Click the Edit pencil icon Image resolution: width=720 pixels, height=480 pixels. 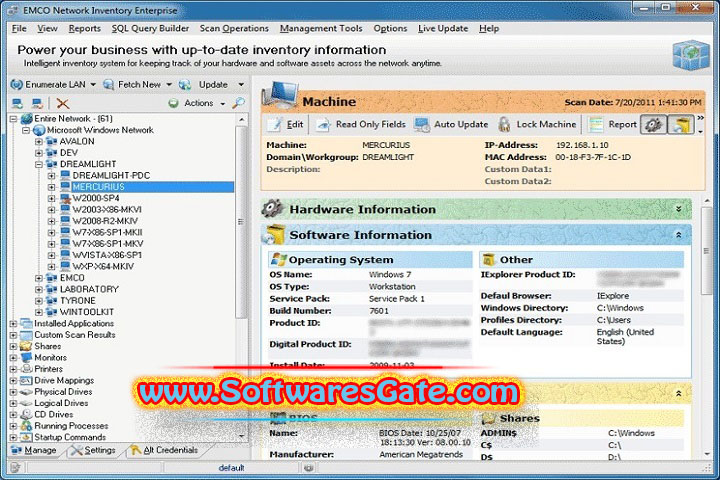click(x=275, y=124)
